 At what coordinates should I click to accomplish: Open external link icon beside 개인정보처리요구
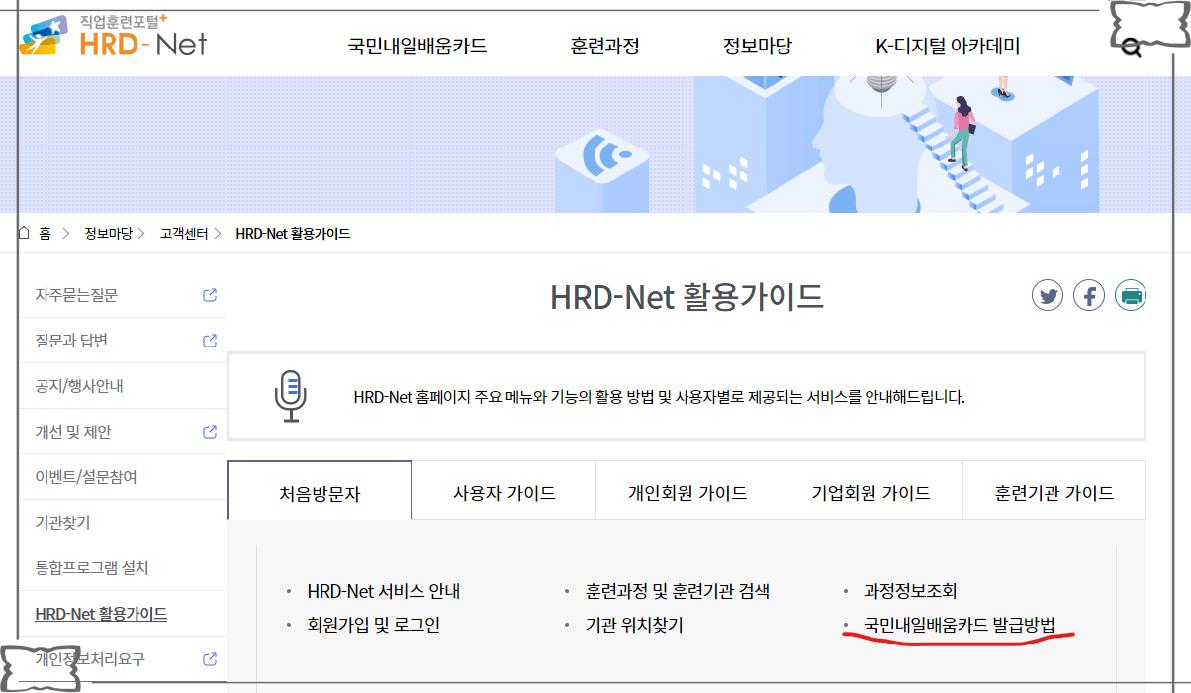pos(208,659)
